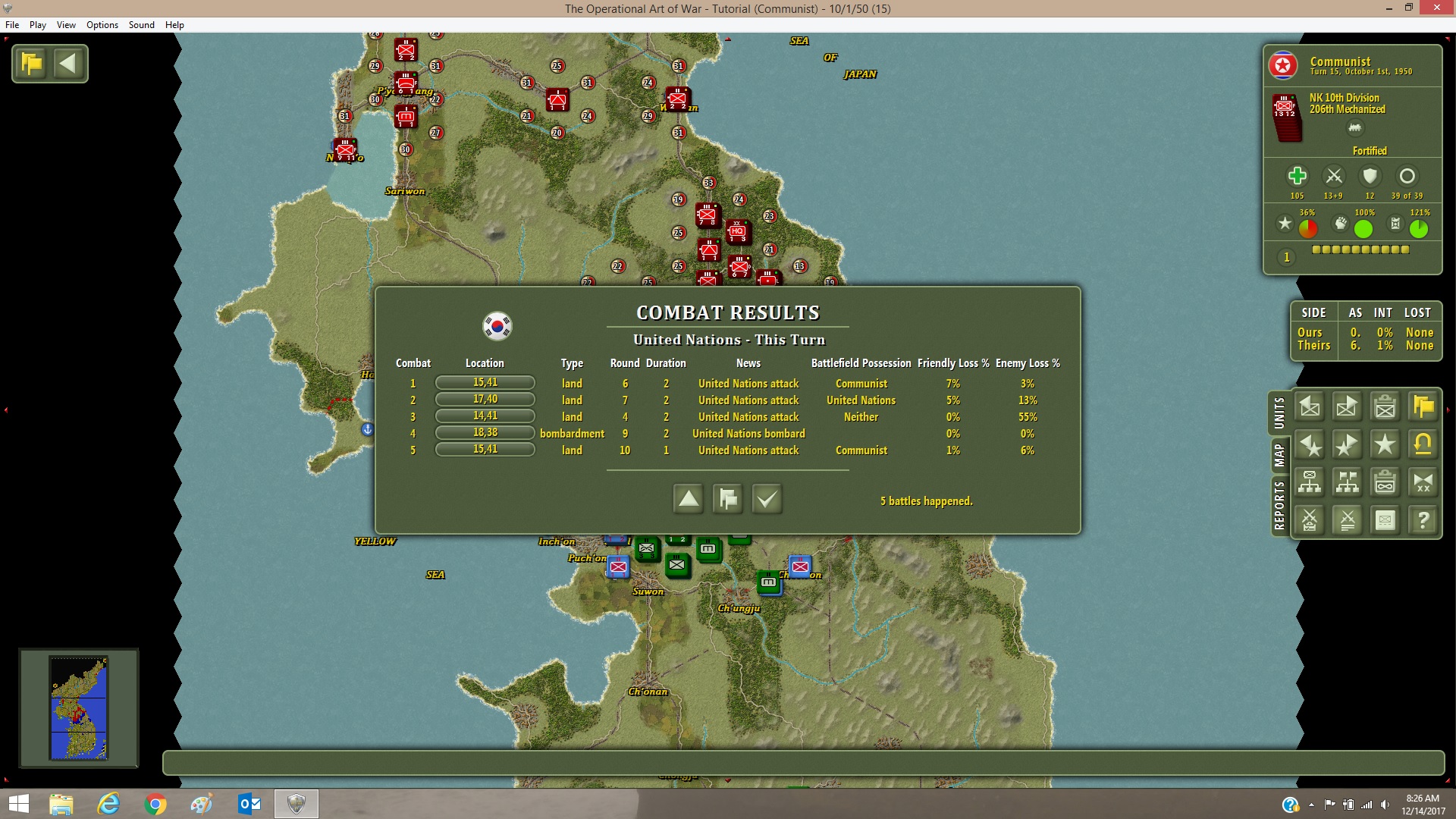Open Outlook from the taskbar

click(249, 804)
